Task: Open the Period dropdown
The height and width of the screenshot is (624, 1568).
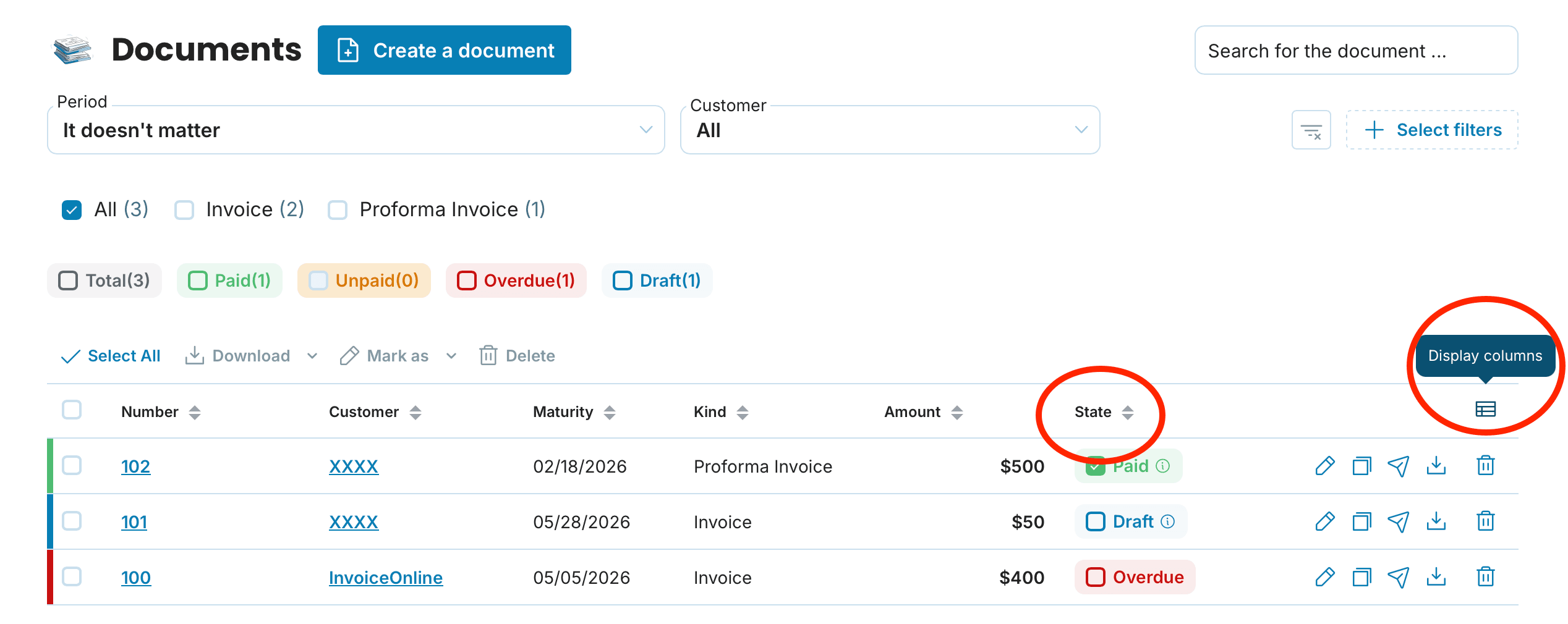Action: [356, 130]
